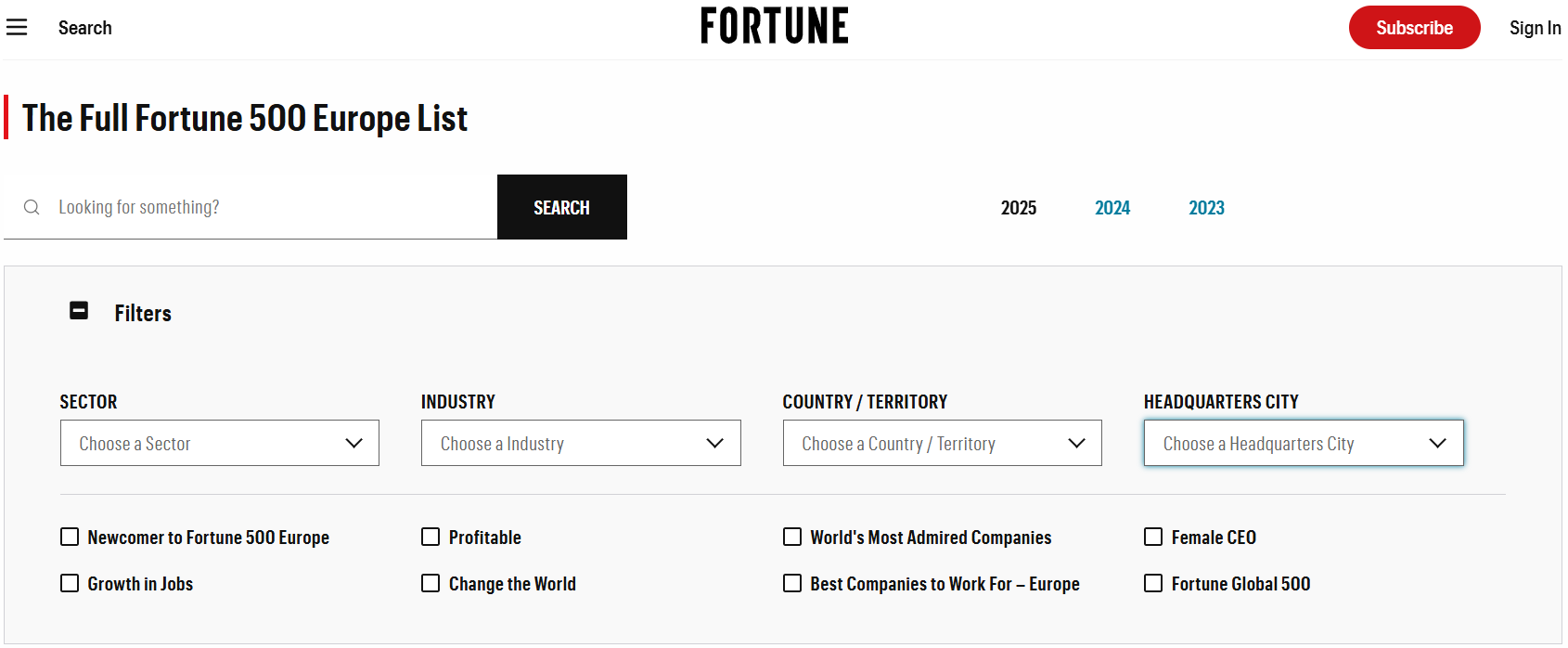The width and height of the screenshot is (1568, 648).
Task: Focus the Looking for something search field
Action: coord(269,207)
